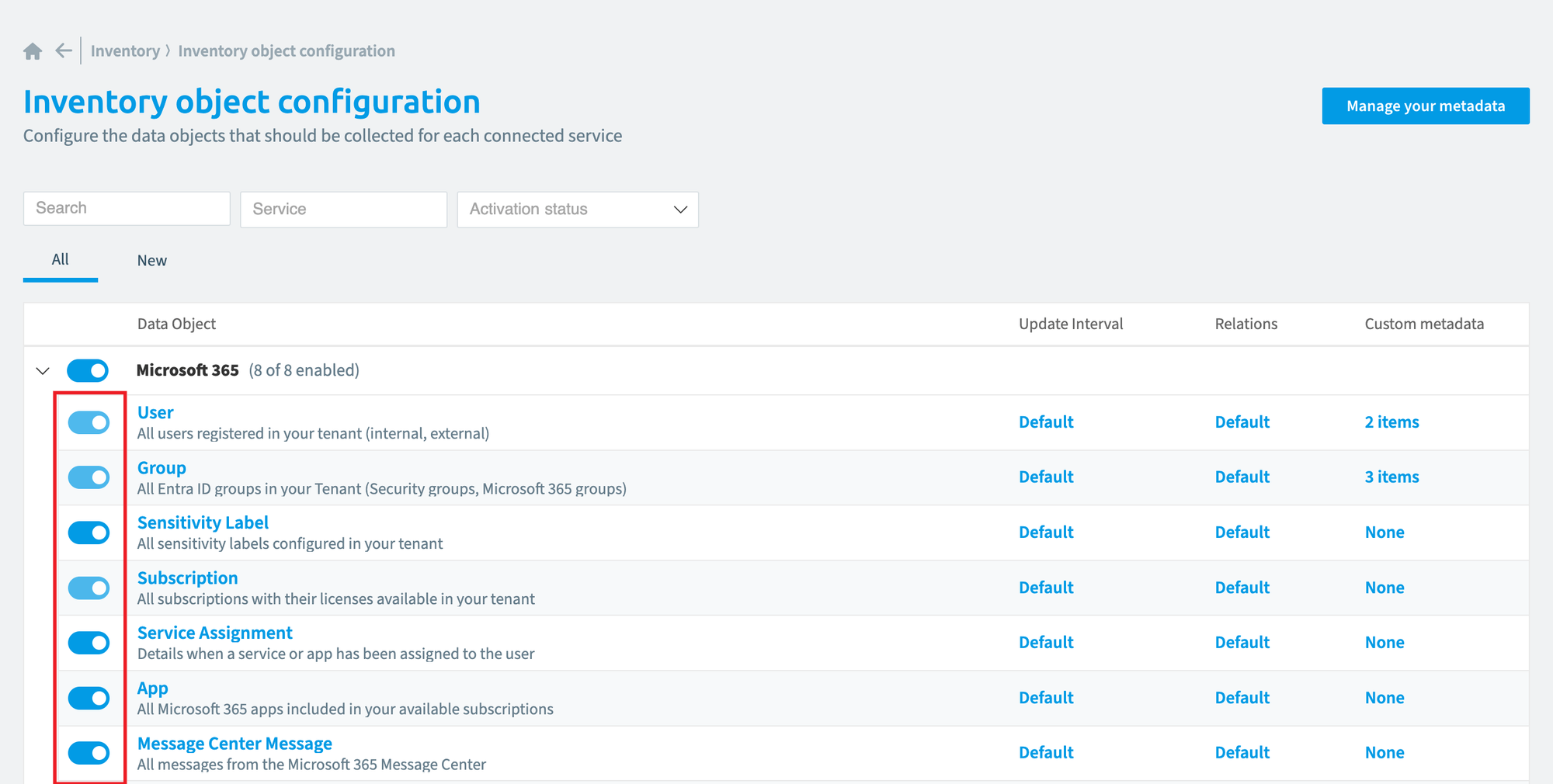Viewport: 1553px width, 784px height.
Task: Open Group's Update Interval Default setting
Action: (x=1046, y=477)
